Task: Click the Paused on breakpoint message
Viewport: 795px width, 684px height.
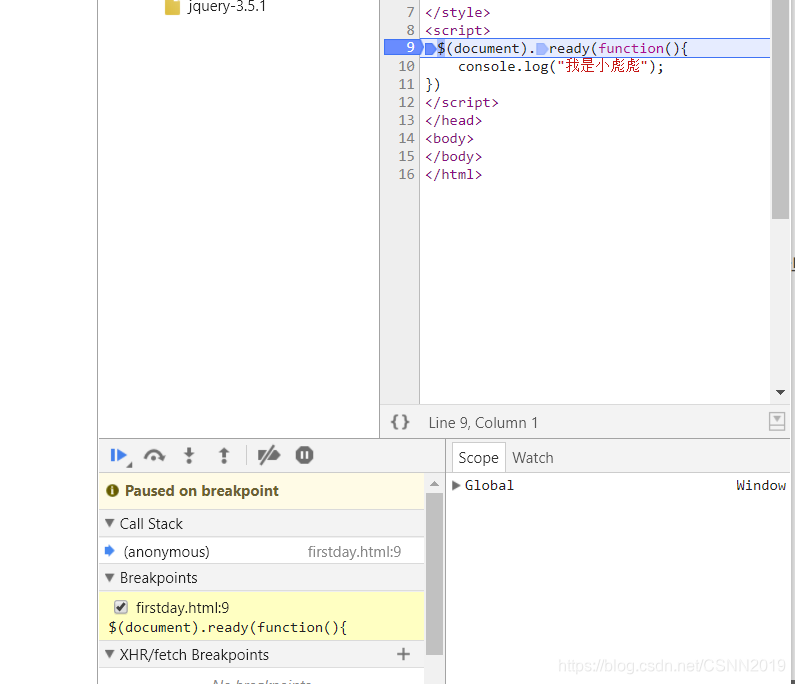Action: 201,491
